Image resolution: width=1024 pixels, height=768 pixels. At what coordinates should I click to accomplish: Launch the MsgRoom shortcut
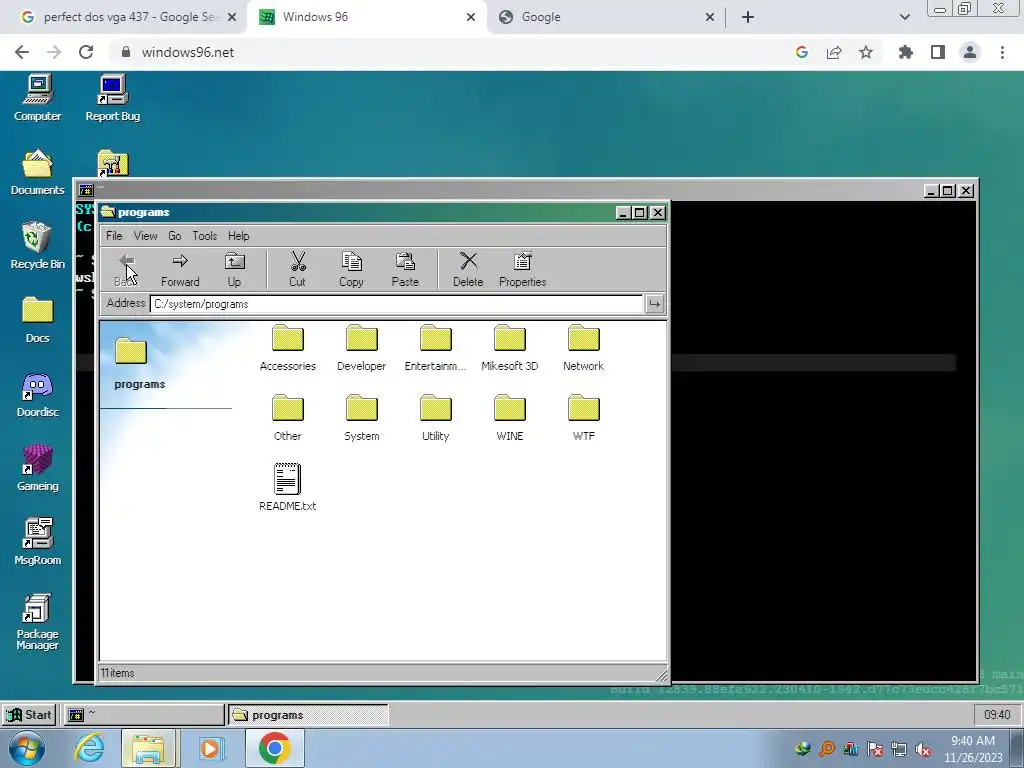coord(37,542)
